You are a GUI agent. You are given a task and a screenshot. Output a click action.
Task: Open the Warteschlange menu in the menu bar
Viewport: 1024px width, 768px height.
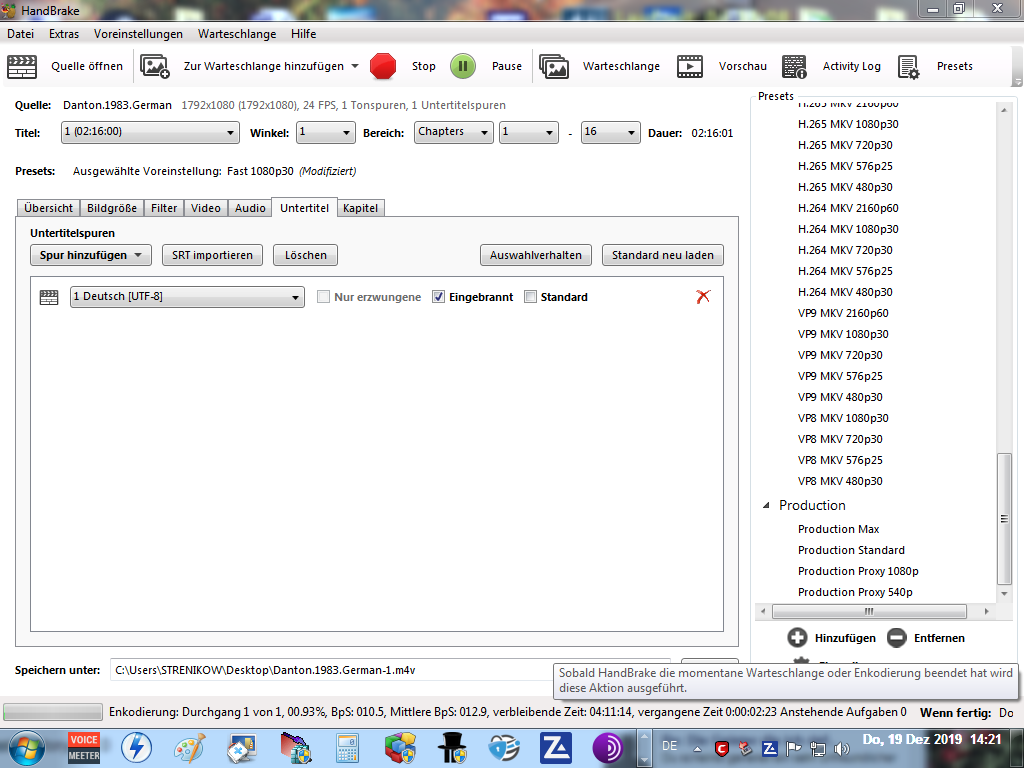coord(237,34)
